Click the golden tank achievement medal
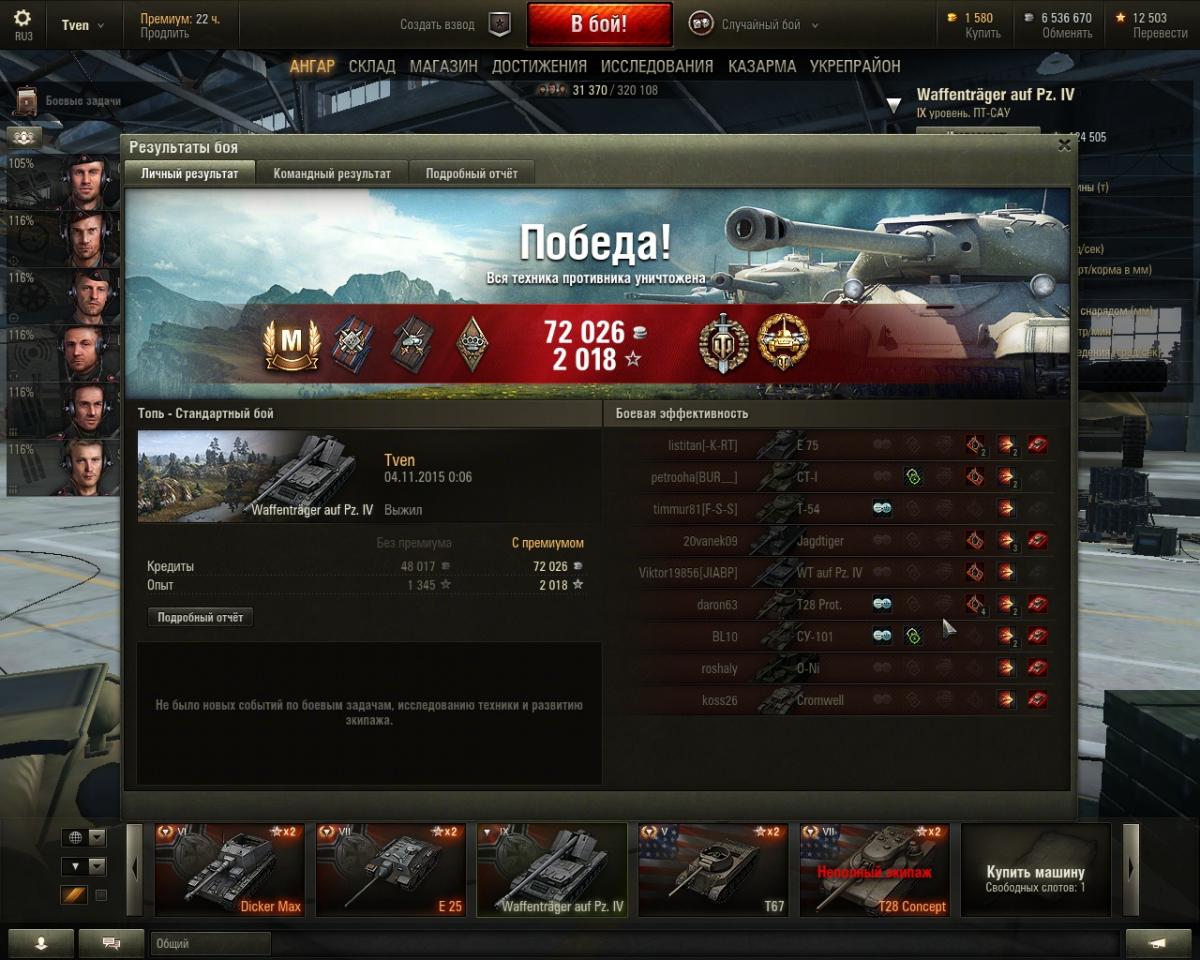Image resolution: width=1200 pixels, height=960 pixels. pyautogui.click(x=784, y=342)
